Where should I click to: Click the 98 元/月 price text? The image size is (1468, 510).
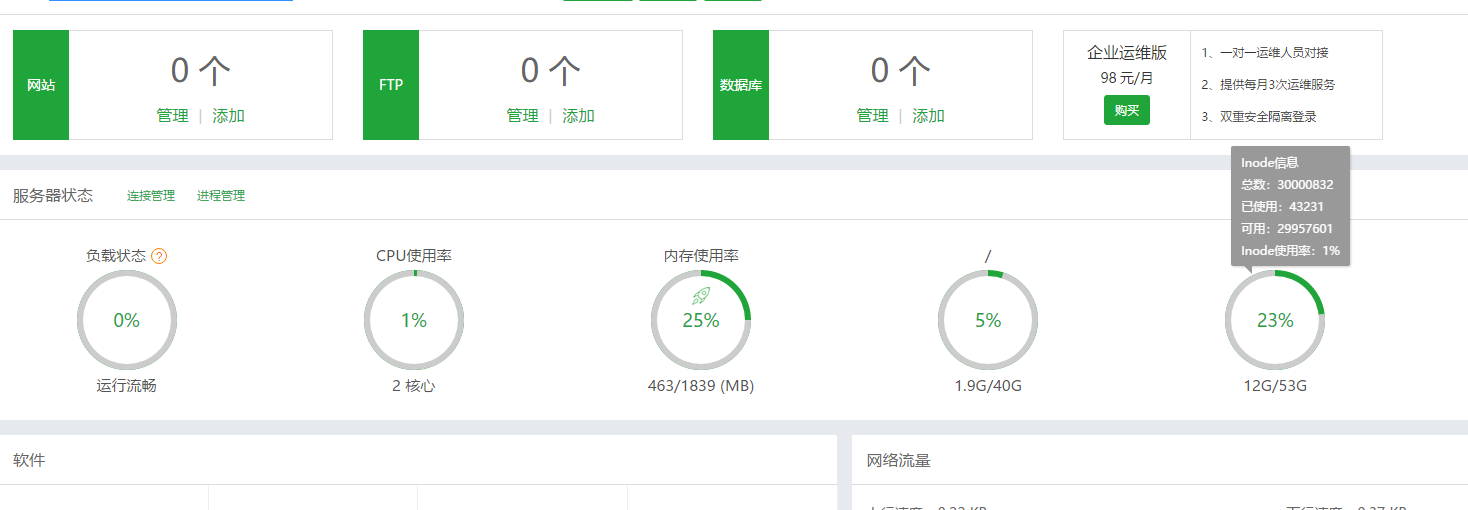point(1127,77)
